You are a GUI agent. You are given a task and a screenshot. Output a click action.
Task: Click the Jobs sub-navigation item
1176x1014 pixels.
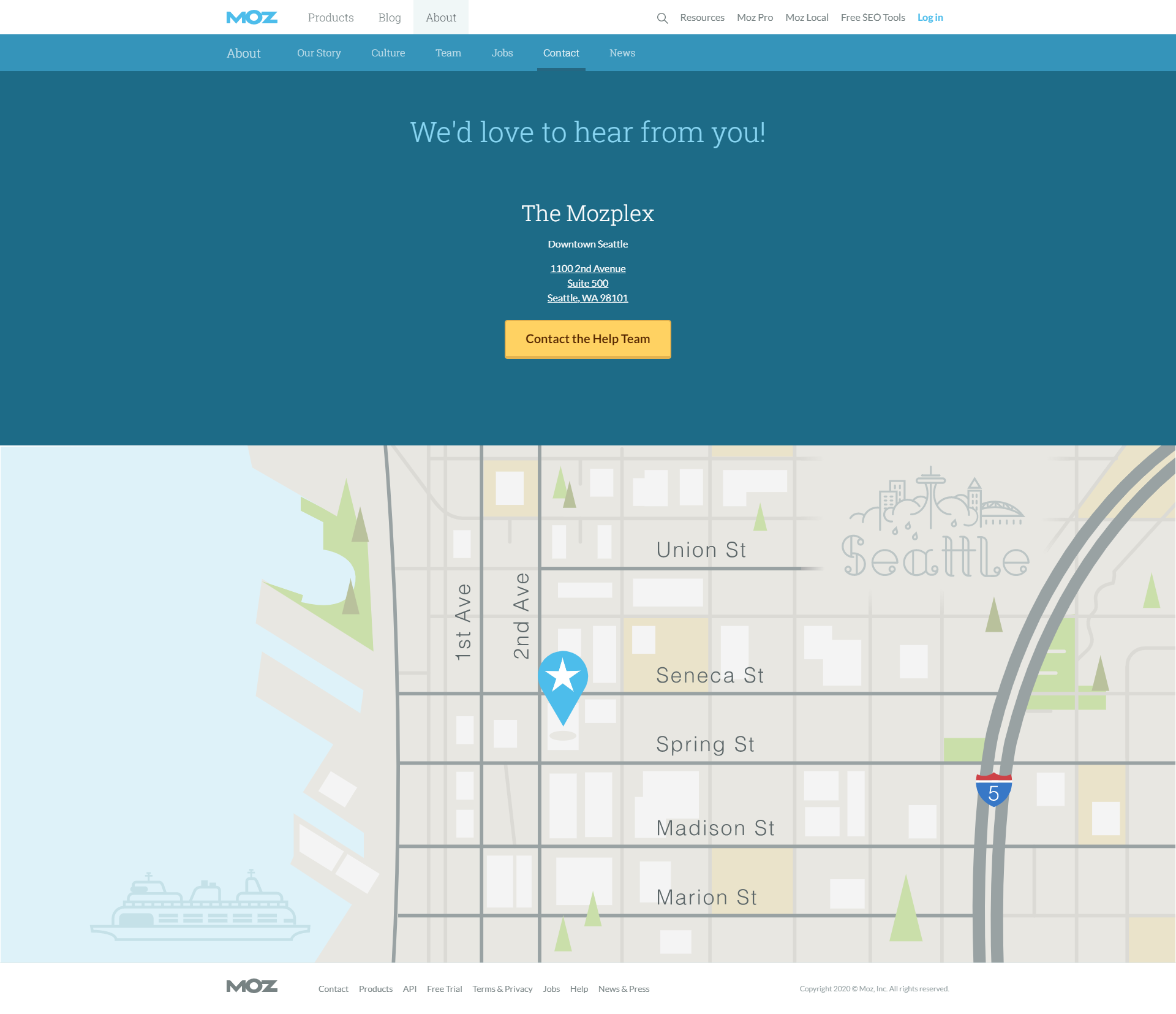coord(502,52)
